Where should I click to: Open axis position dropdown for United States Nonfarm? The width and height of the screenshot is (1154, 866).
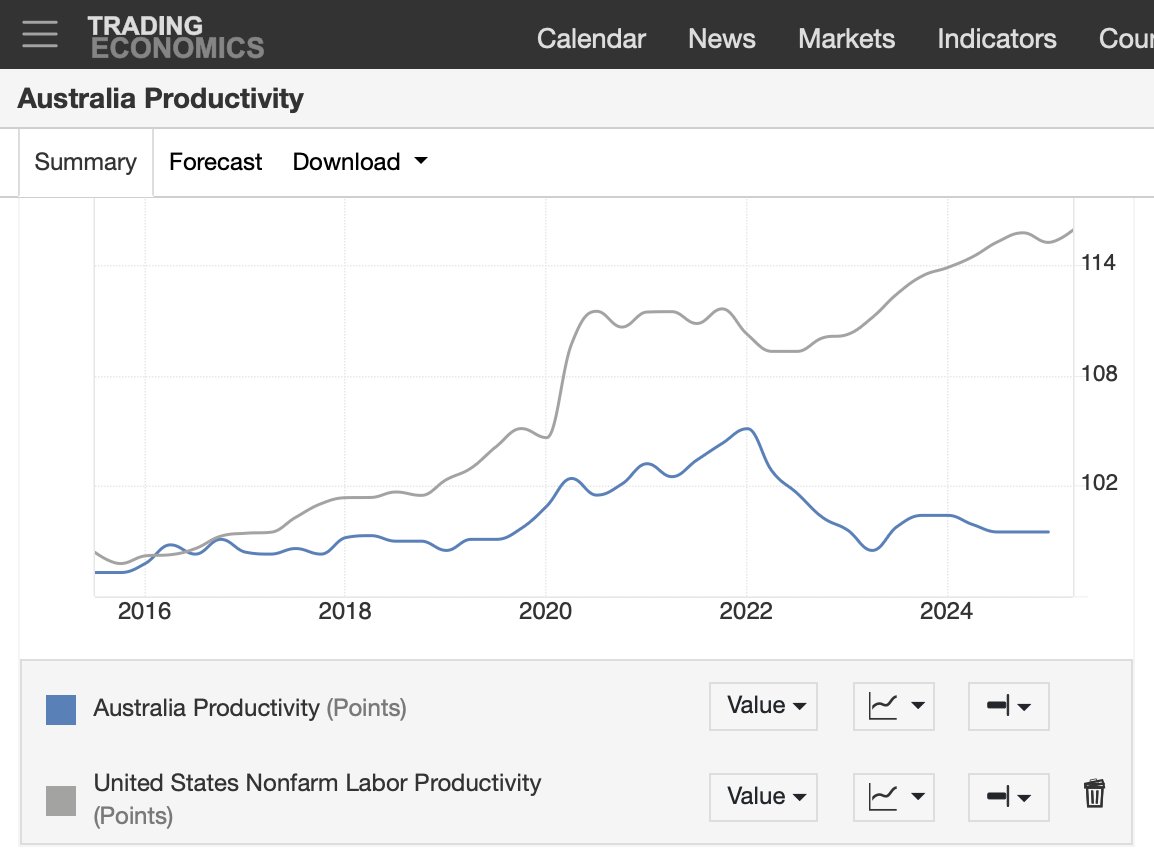[1008, 797]
